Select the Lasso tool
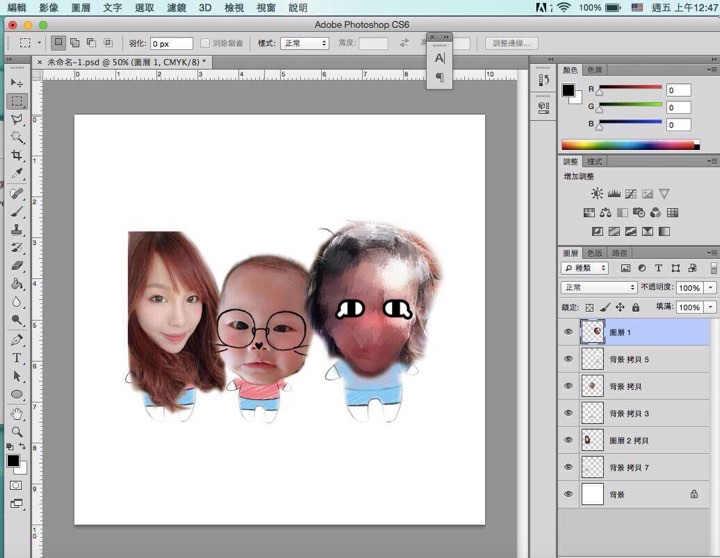Image resolution: width=720 pixels, height=558 pixels. (17, 119)
